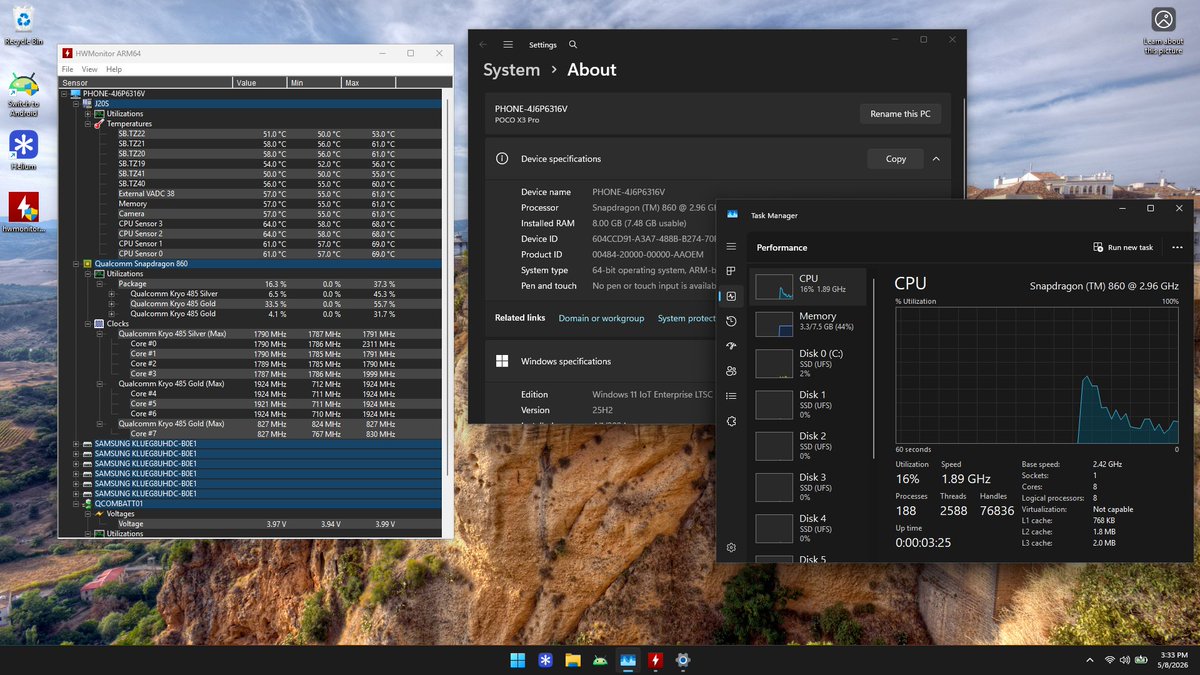Image resolution: width=1200 pixels, height=675 pixels.
Task: Expand Utilizations under J20S in HWMonitor
Action: 88,114
